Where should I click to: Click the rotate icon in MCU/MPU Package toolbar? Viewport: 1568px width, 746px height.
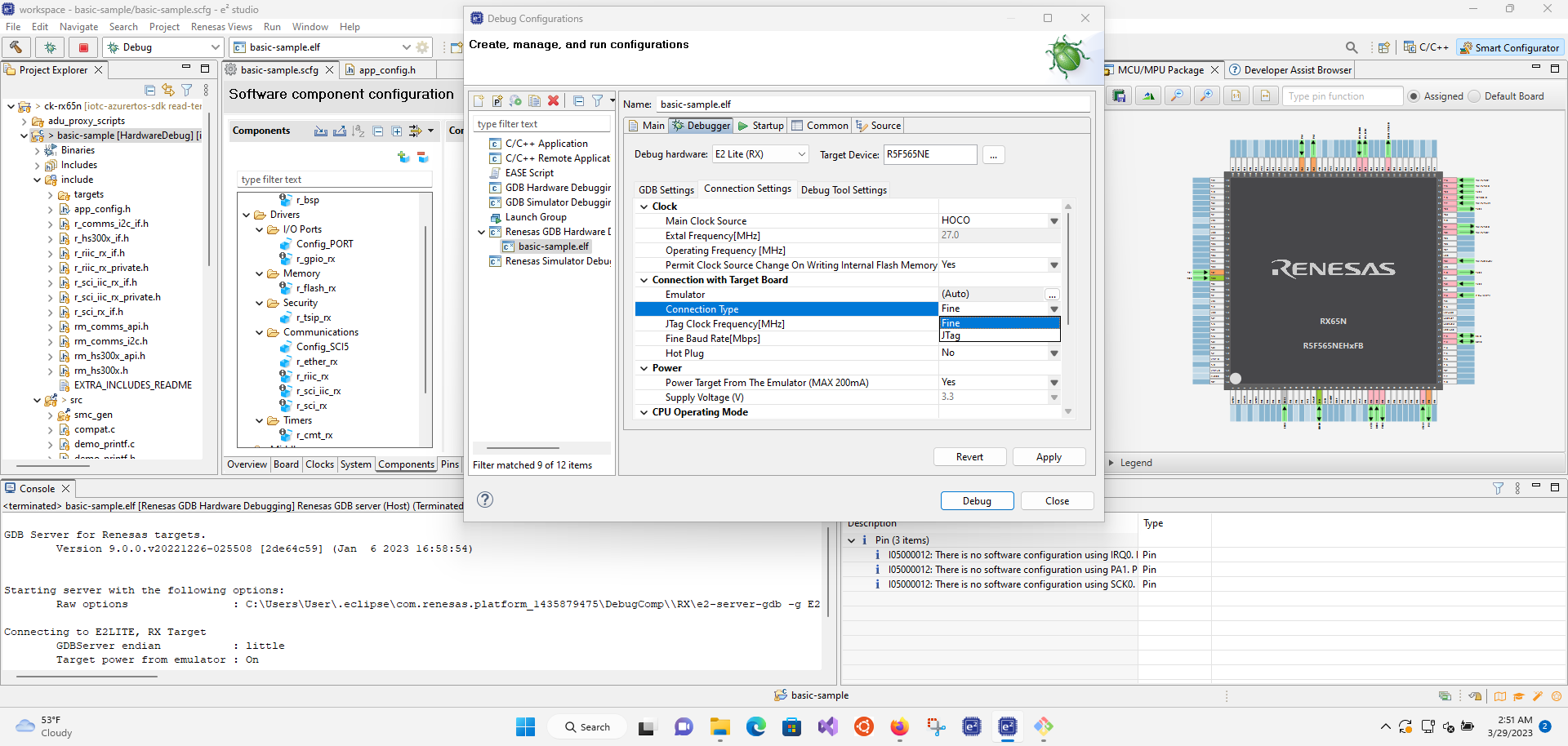(1149, 95)
